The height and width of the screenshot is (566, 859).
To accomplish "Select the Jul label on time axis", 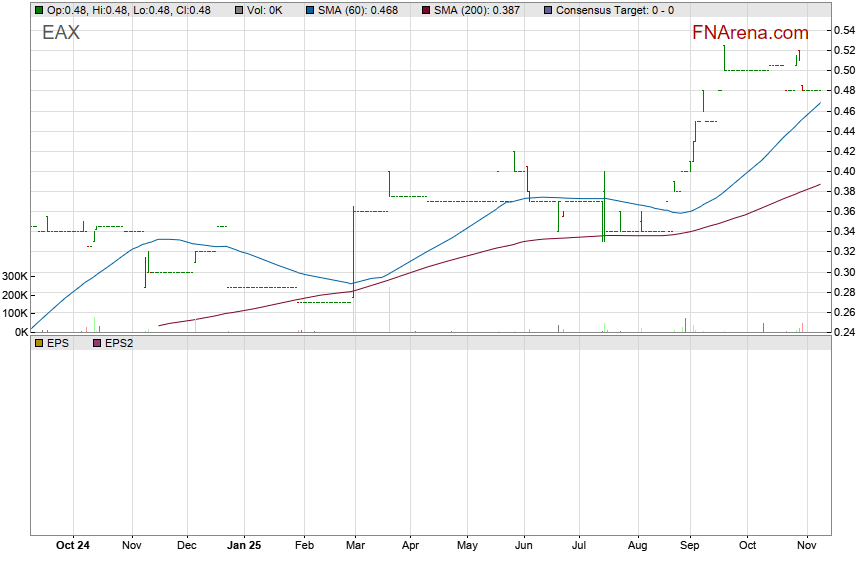I will (579, 546).
